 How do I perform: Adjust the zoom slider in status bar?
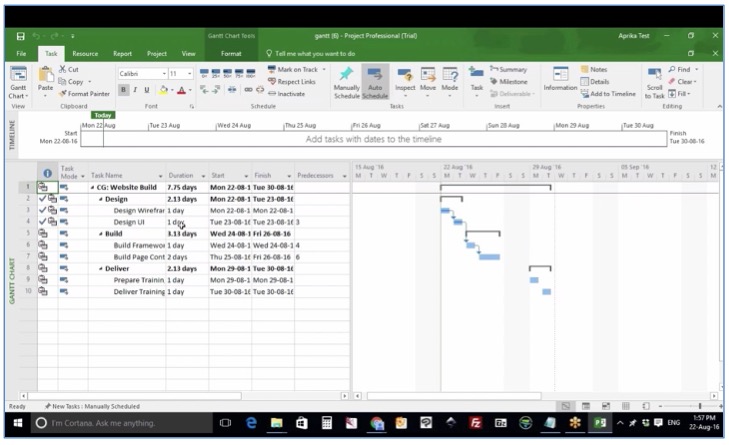tap(699, 406)
